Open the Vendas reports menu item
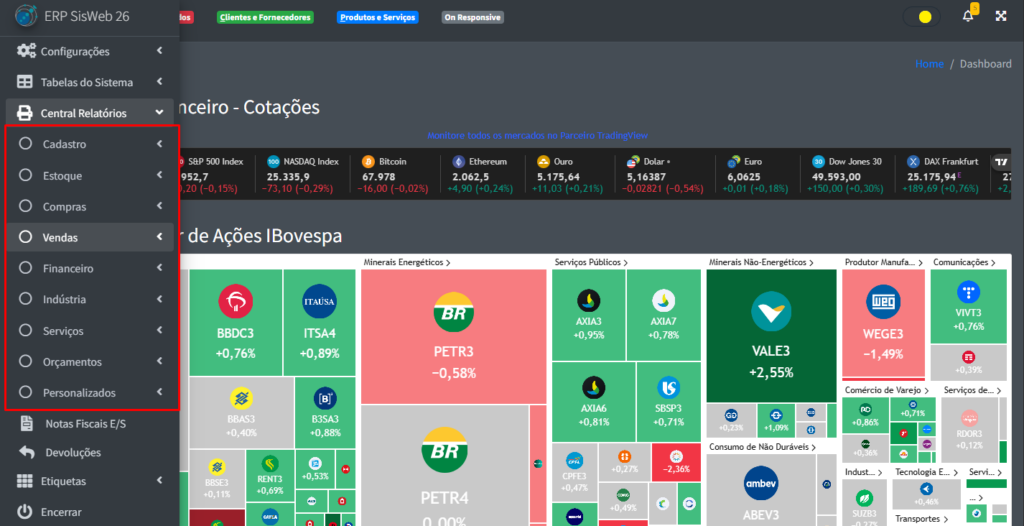Viewport: 1024px width, 526px height. tap(60, 238)
